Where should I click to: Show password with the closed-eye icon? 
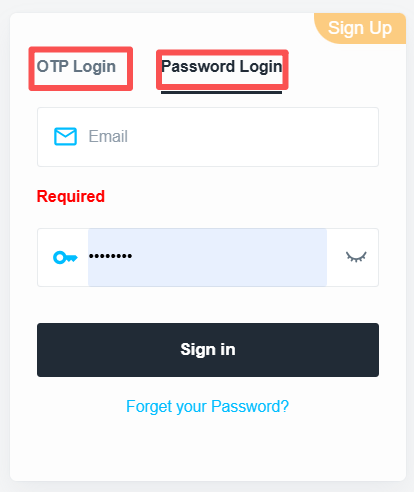click(x=356, y=257)
